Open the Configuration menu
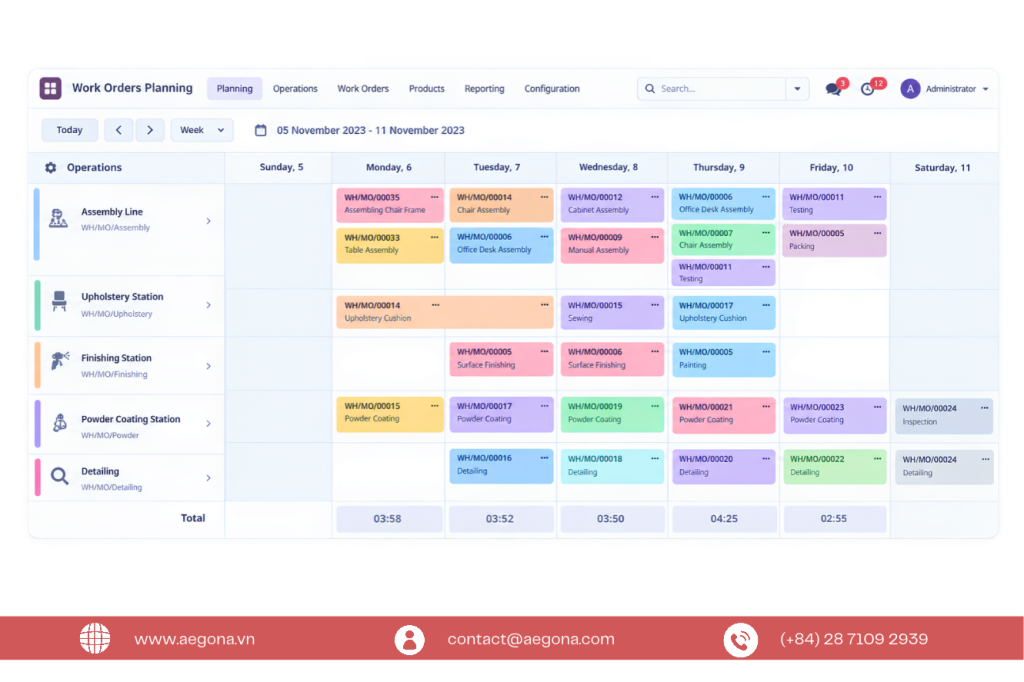 pos(552,89)
